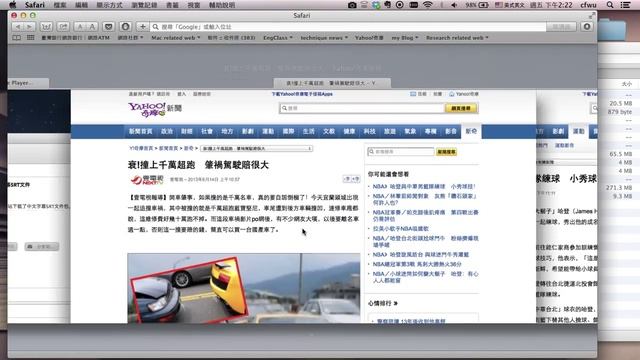
Task: Select the 新奇 tab in Yahoo nav
Action: tap(471, 131)
